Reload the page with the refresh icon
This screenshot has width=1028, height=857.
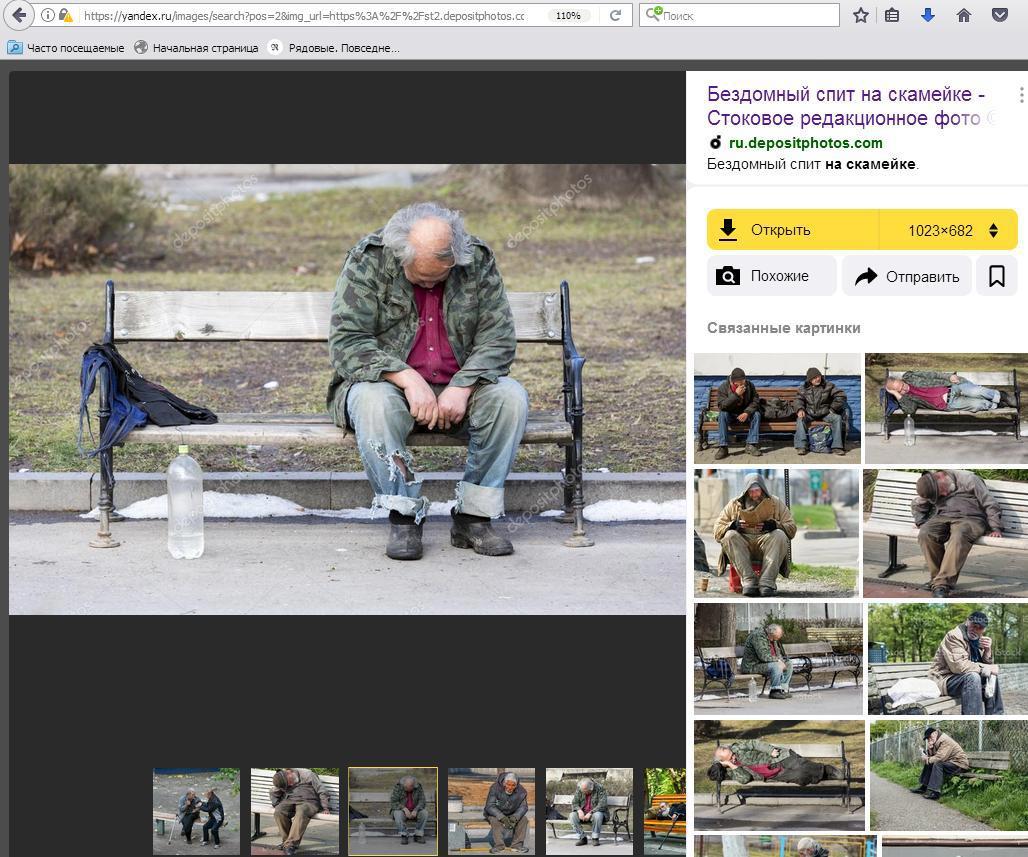(616, 15)
